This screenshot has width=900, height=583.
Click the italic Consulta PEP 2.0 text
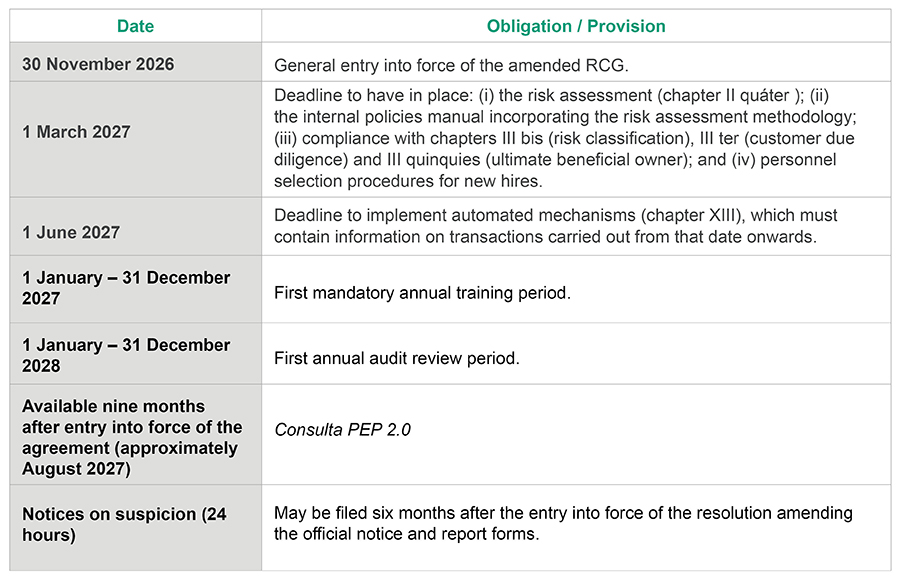(x=343, y=430)
